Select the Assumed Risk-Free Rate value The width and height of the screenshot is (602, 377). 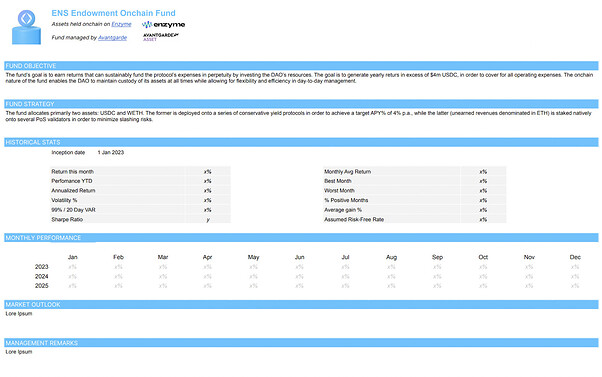pyautogui.click(x=483, y=220)
